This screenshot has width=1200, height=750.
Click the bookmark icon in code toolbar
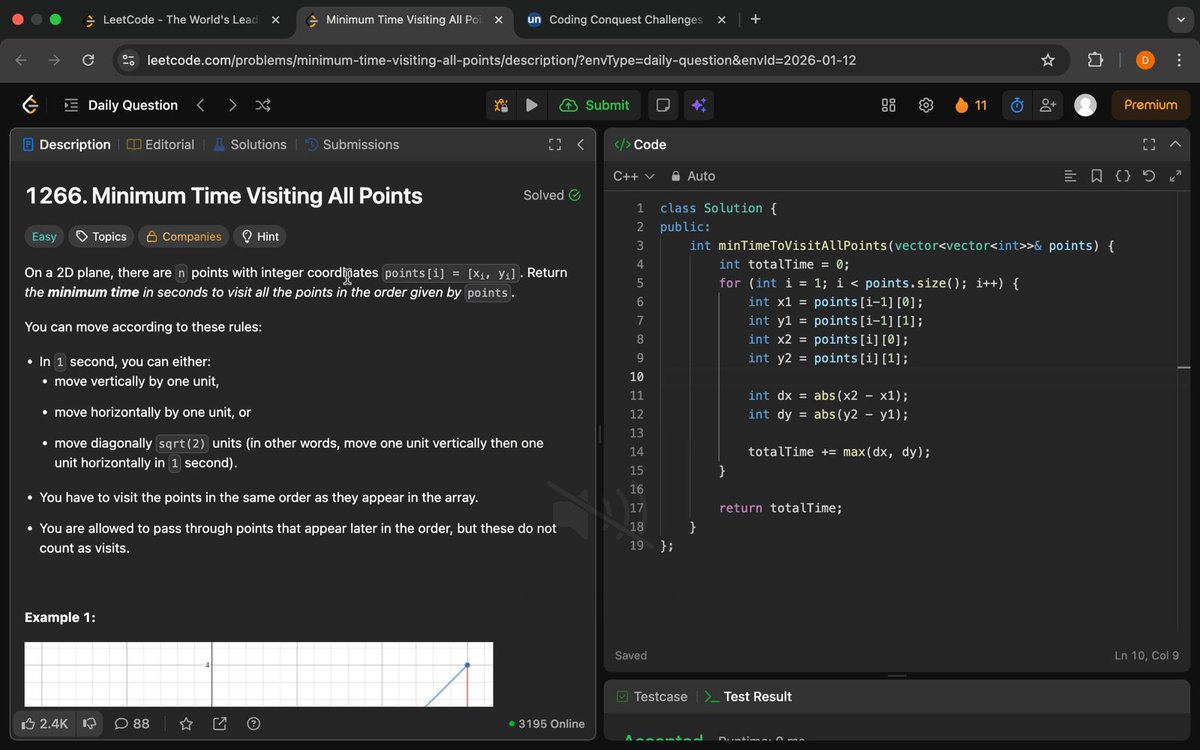tap(1096, 176)
